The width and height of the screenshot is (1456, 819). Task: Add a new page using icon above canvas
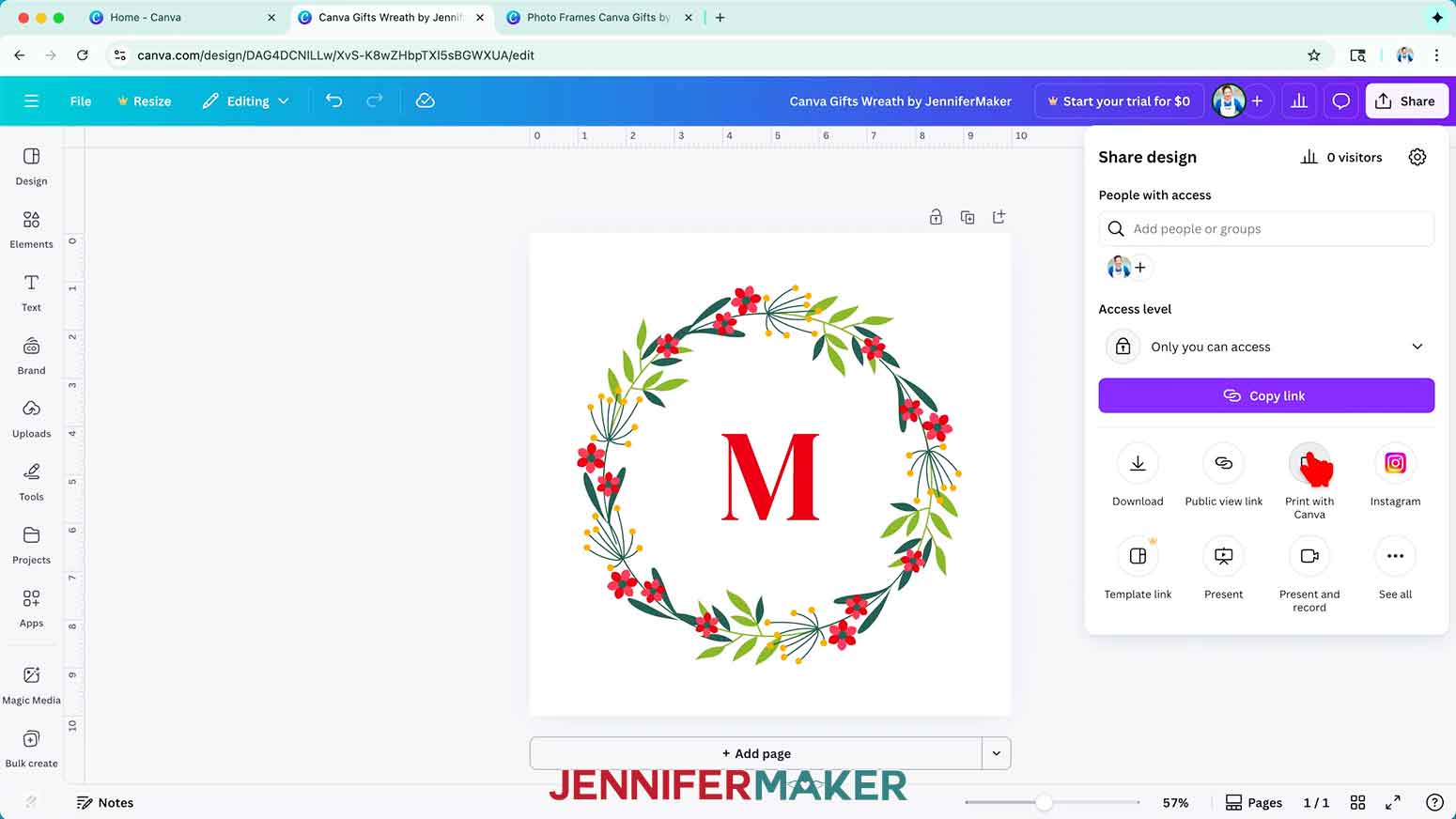click(x=999, y=217)
